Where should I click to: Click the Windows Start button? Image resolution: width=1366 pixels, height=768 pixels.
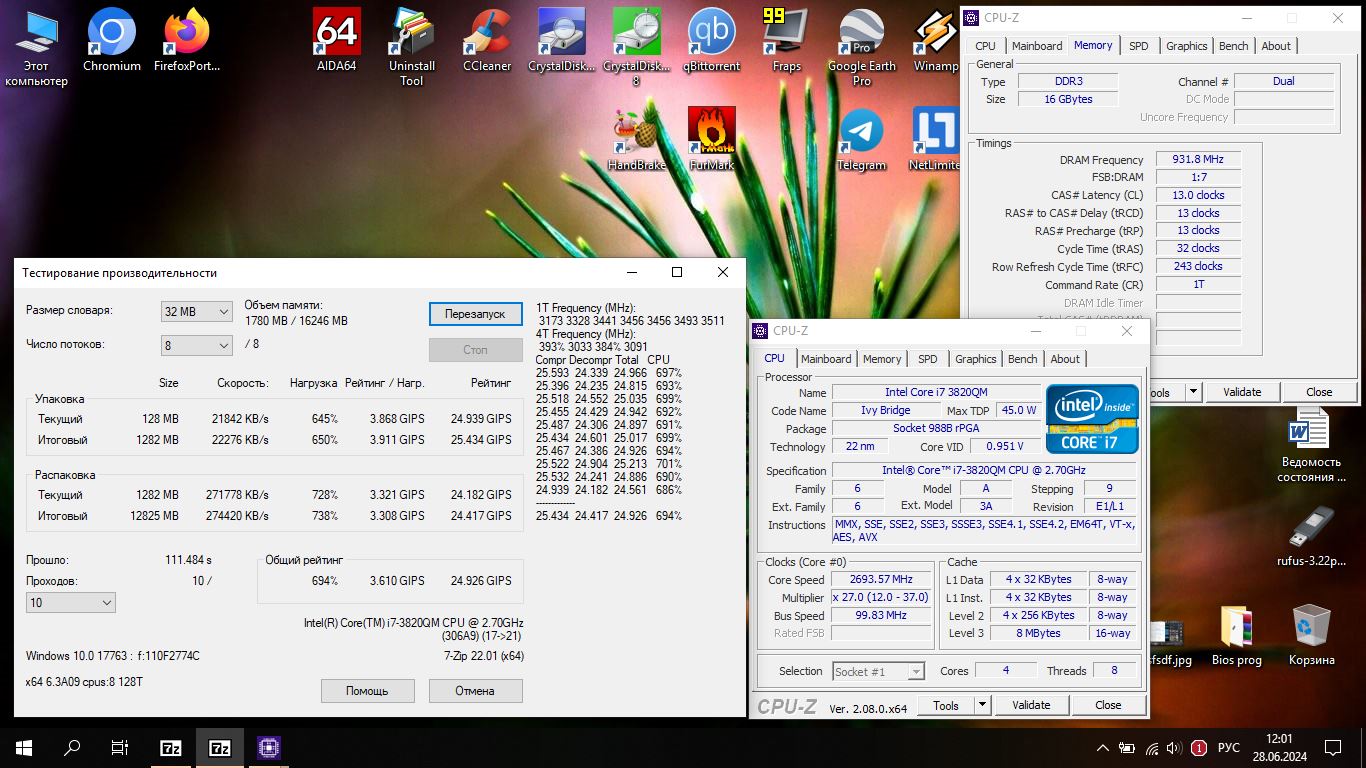(x=24, y=747)
